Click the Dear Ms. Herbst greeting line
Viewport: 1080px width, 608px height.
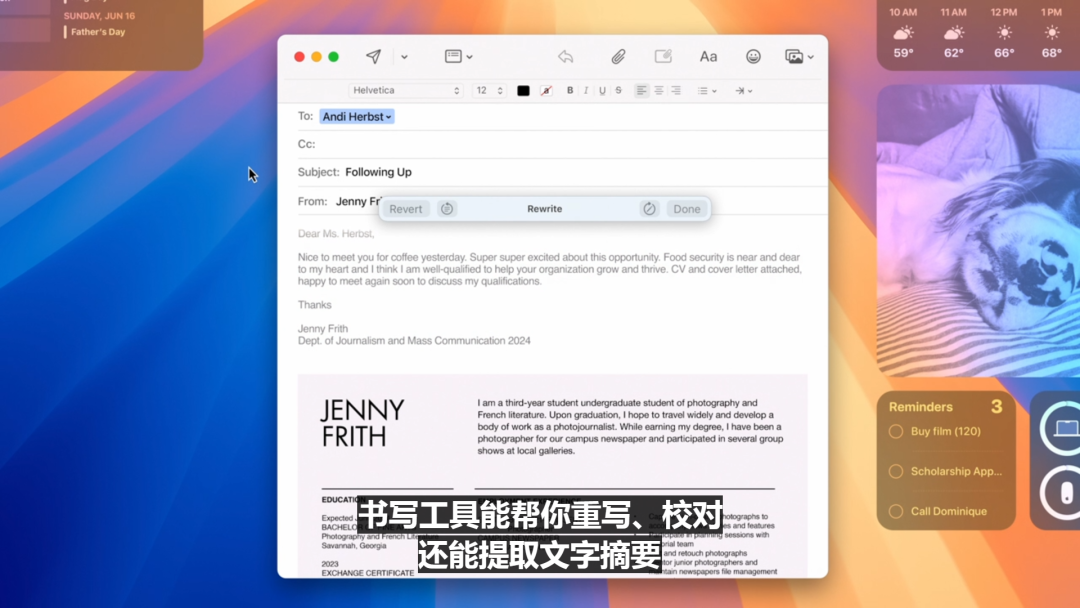335,233
